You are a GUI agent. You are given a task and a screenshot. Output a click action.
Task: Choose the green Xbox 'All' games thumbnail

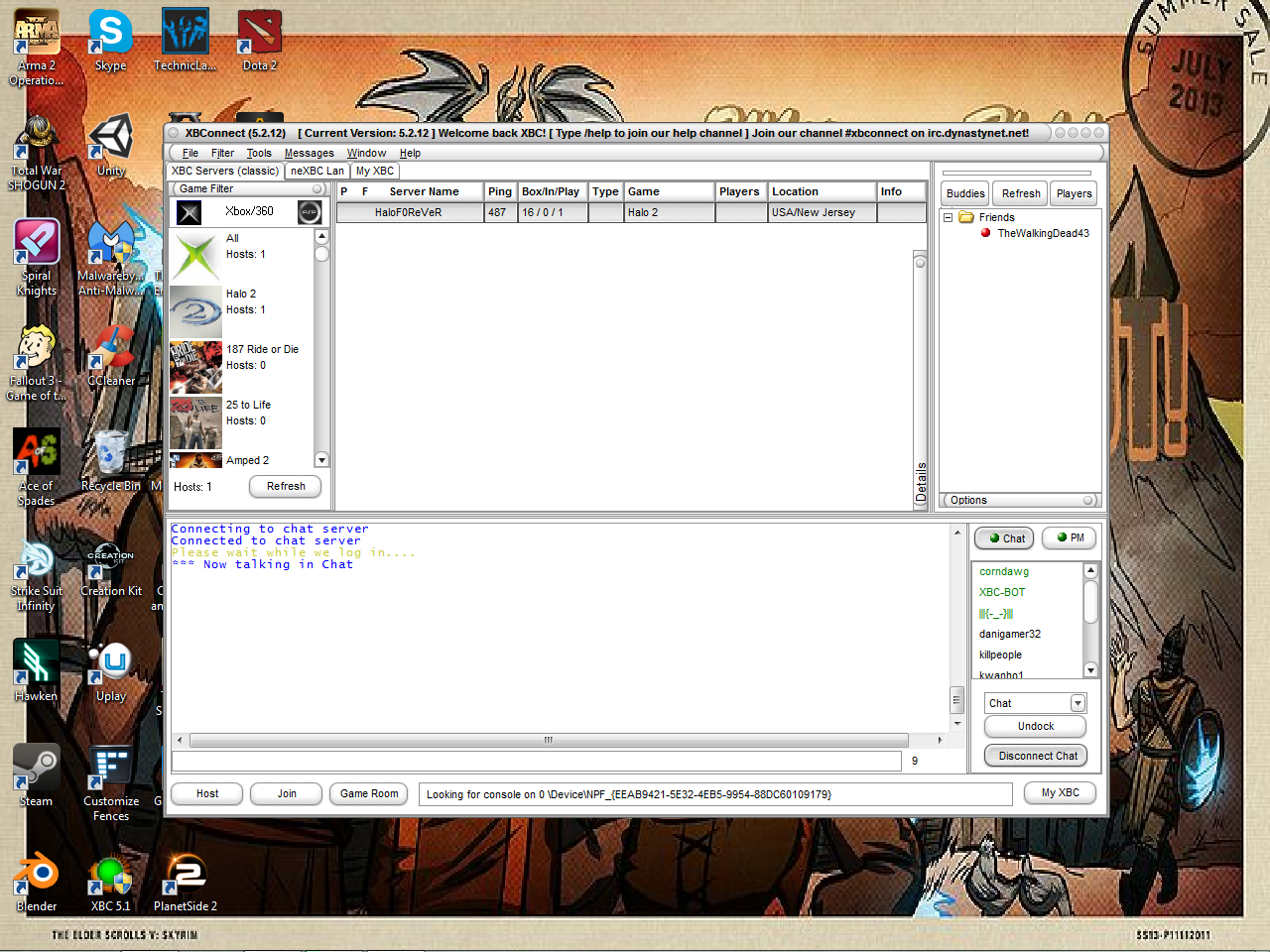[195, 256]
